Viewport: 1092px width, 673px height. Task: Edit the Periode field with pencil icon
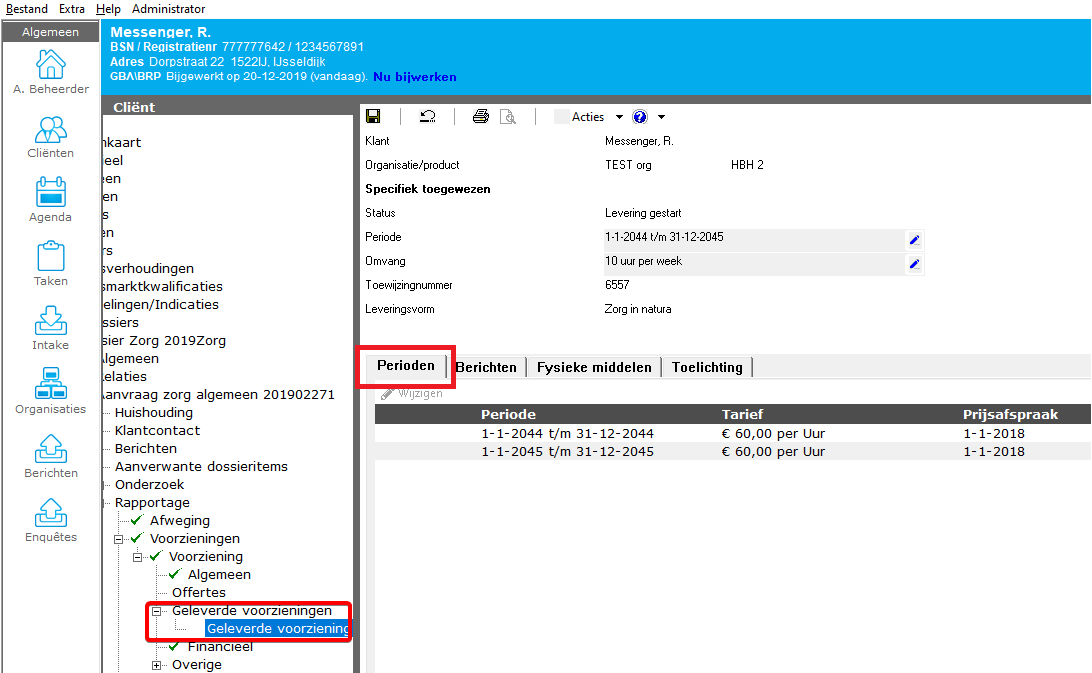914,240
